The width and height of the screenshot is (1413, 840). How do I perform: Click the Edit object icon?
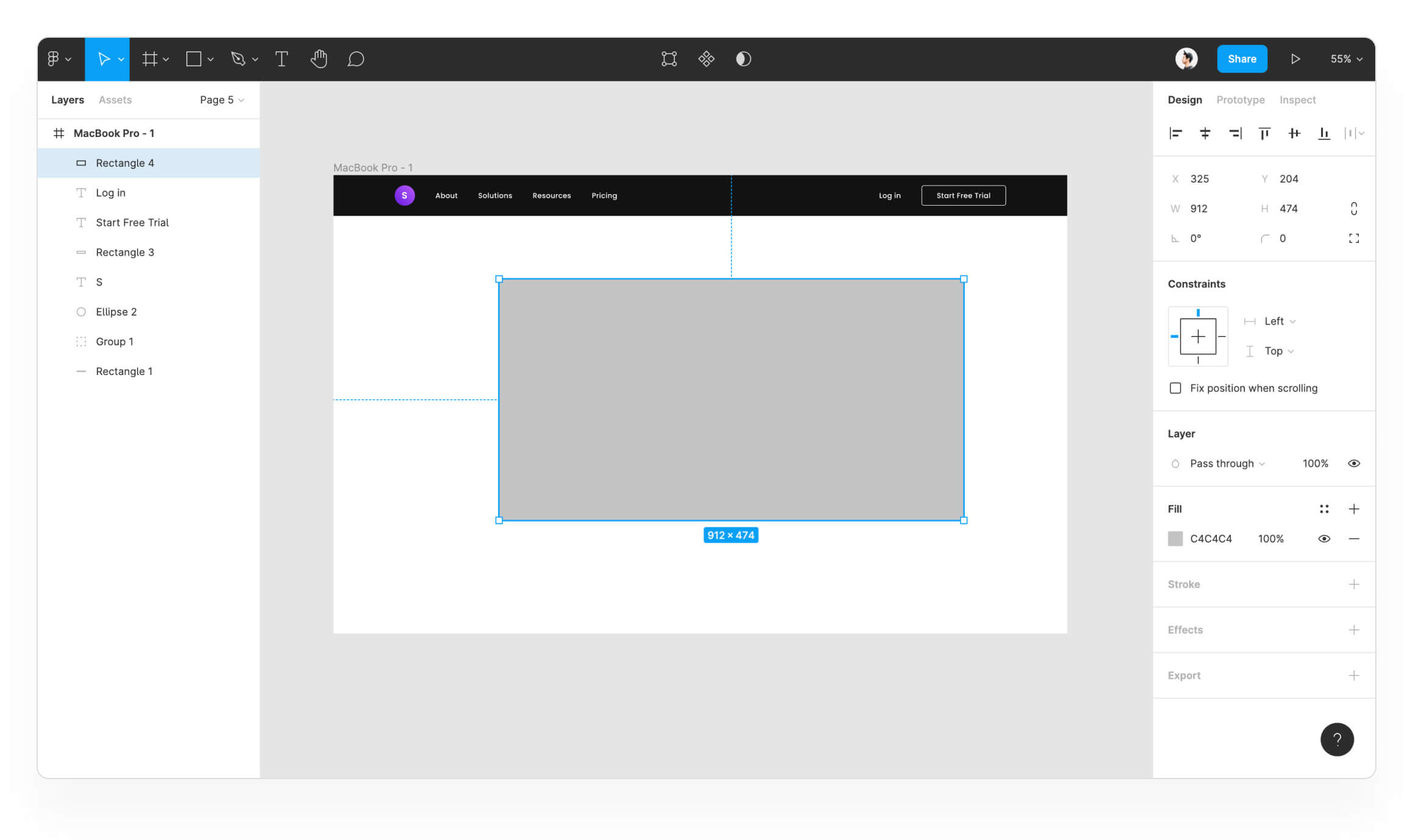(x=669, y=59)
